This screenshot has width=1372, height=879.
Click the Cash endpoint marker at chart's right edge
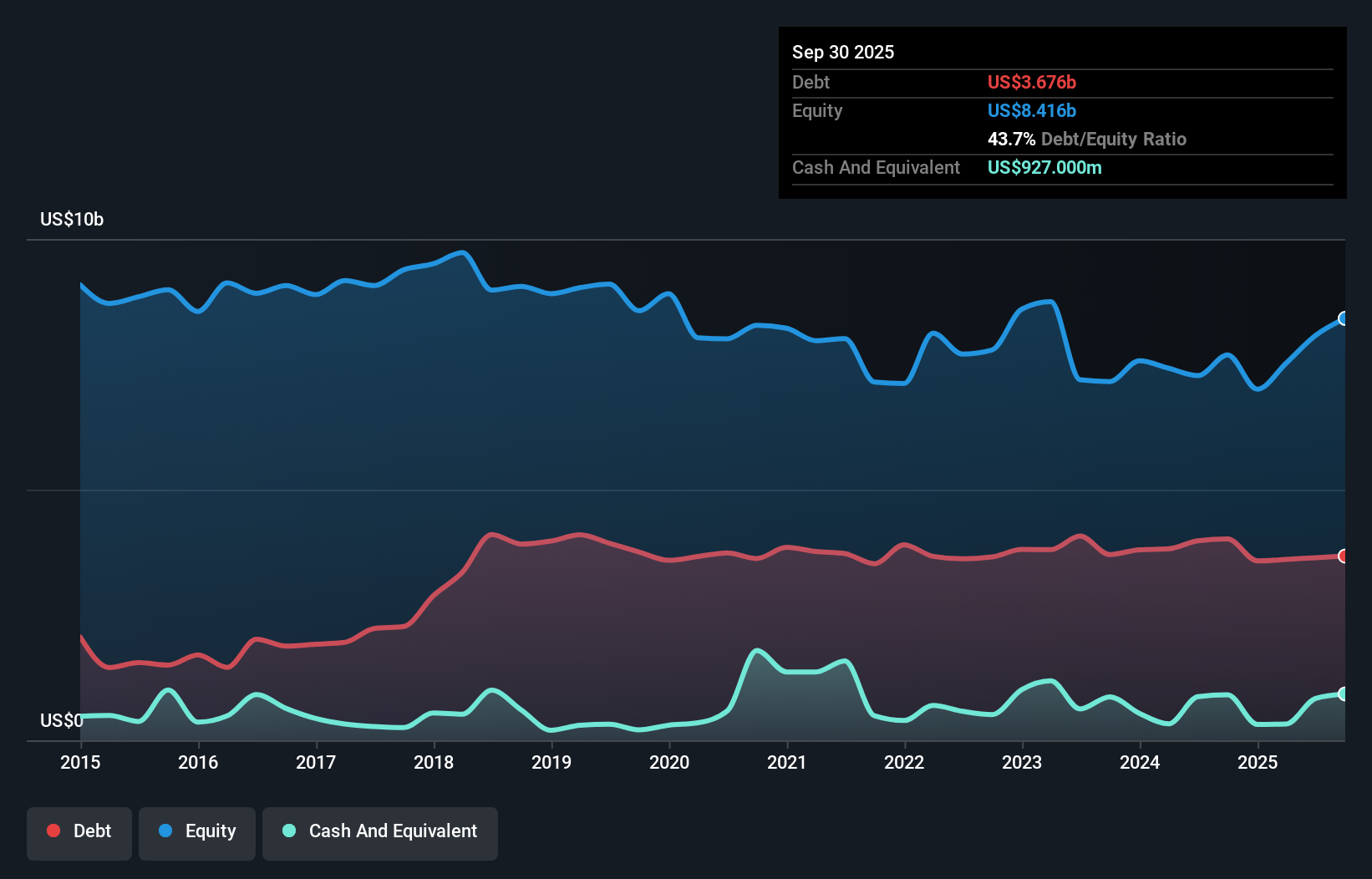pyautogui.click(x=1344, y=694)
